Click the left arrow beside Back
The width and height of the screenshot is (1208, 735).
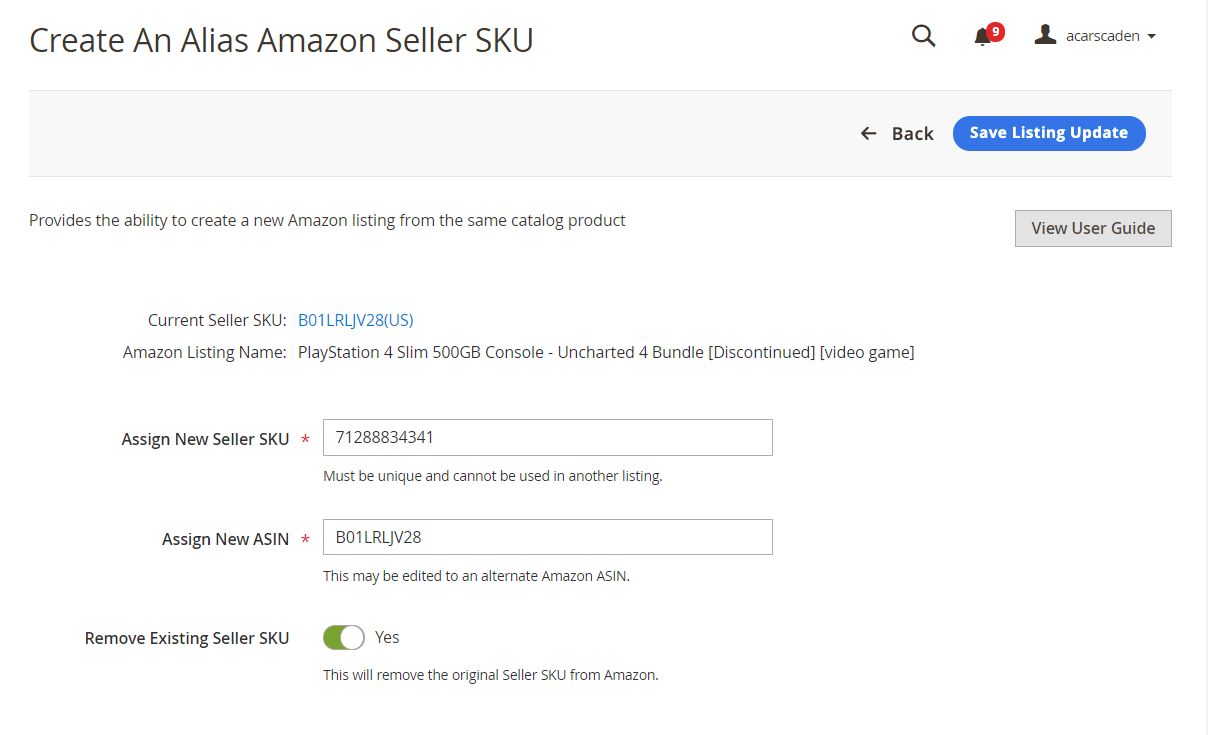coord(869,133)
